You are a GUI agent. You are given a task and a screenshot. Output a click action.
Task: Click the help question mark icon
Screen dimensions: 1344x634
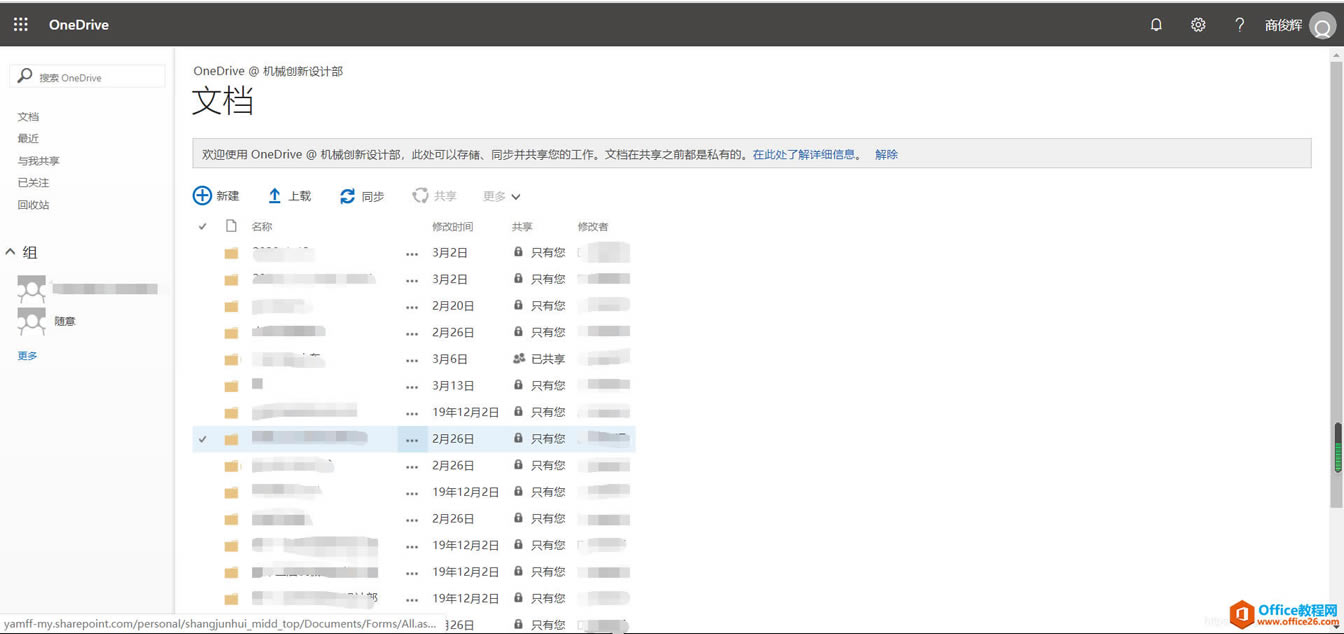[x=1239, y=25]
